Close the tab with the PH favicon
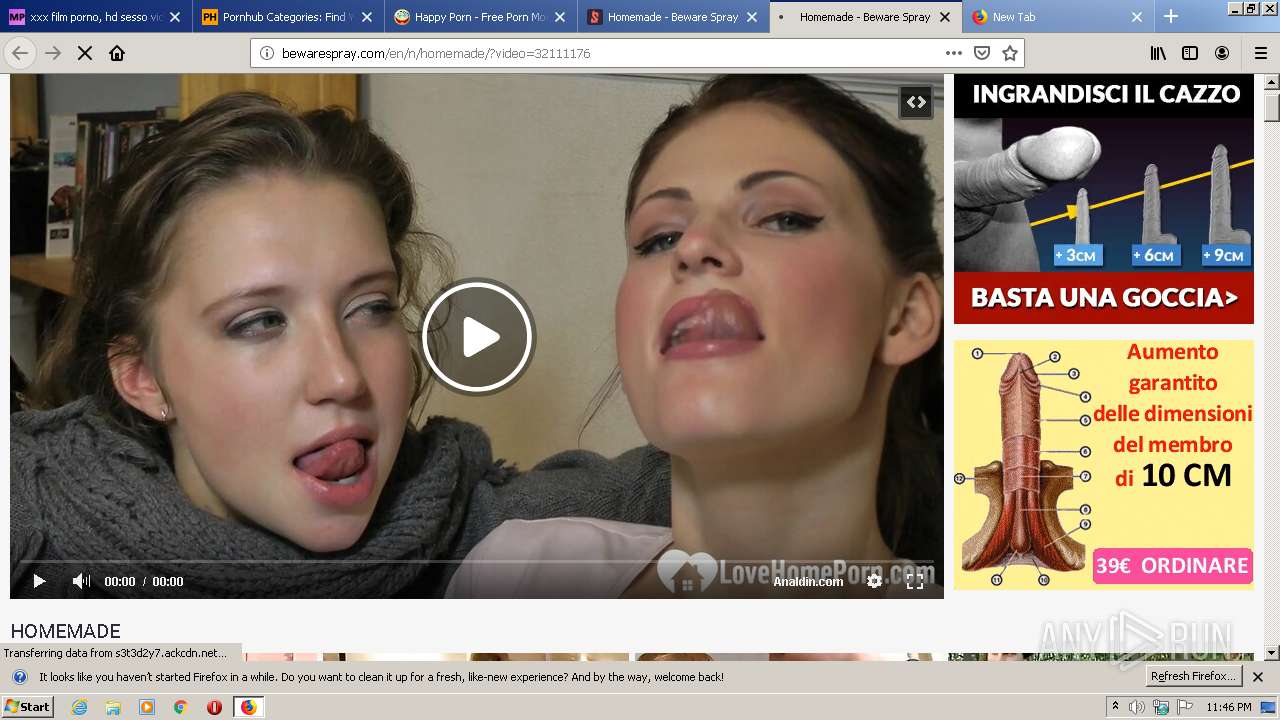 [367, 17]
